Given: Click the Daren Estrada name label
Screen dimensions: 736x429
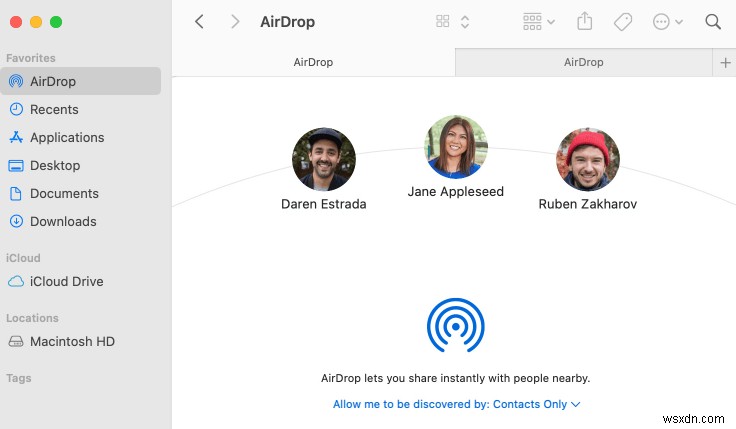Looking at the screenshot, I should tap(323, 204).
